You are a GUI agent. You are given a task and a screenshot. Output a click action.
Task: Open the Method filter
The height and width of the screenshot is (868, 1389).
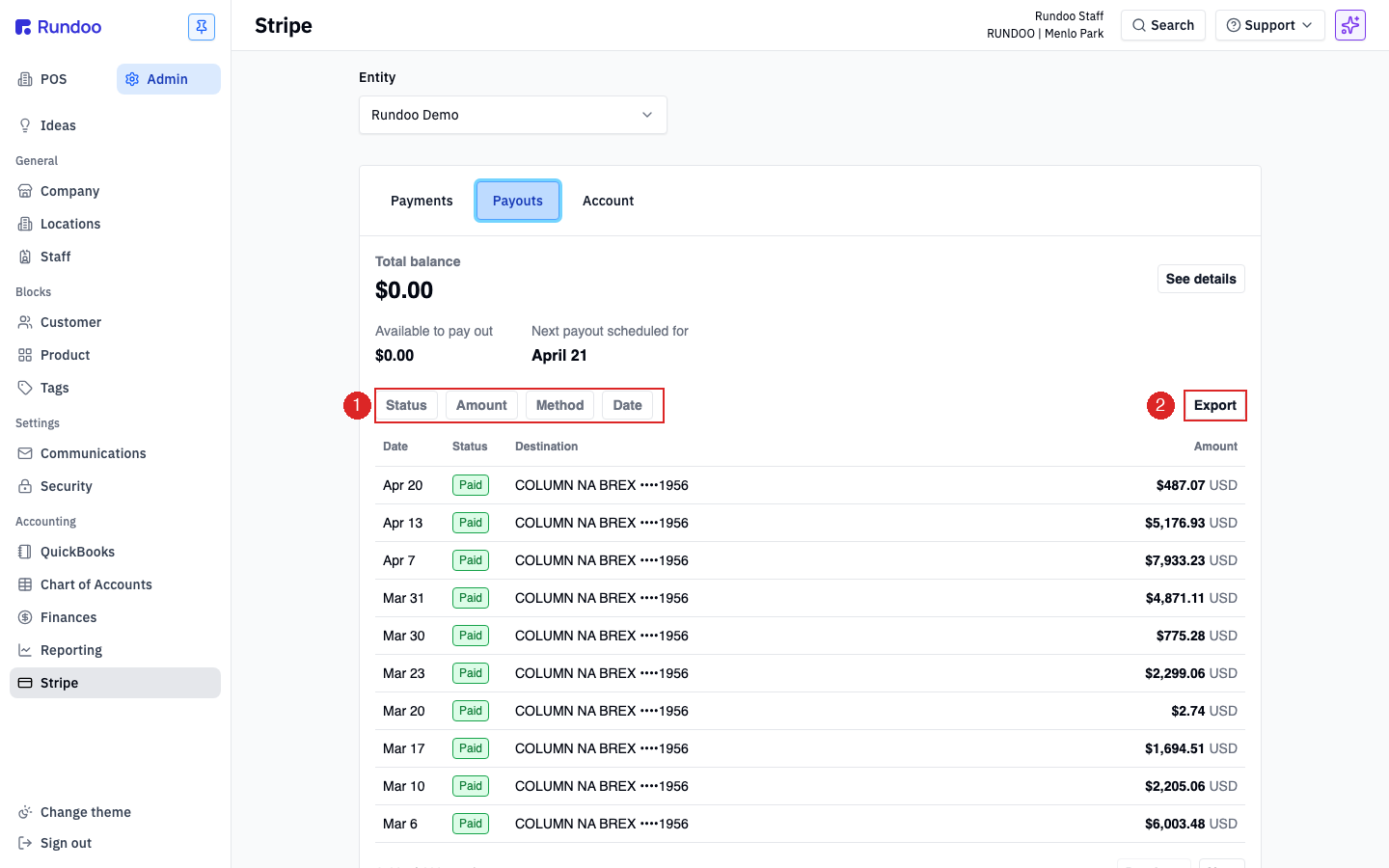tap(559, 405)
